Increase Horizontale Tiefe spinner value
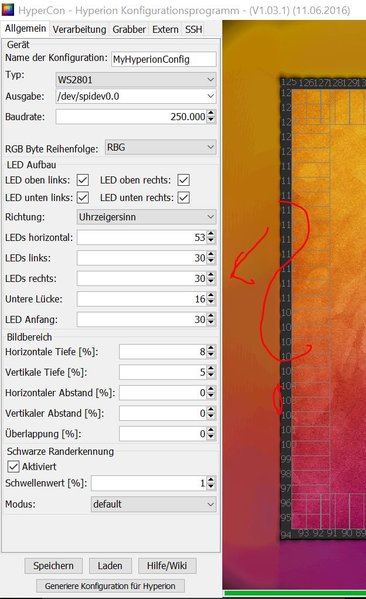 coord(211,348)
